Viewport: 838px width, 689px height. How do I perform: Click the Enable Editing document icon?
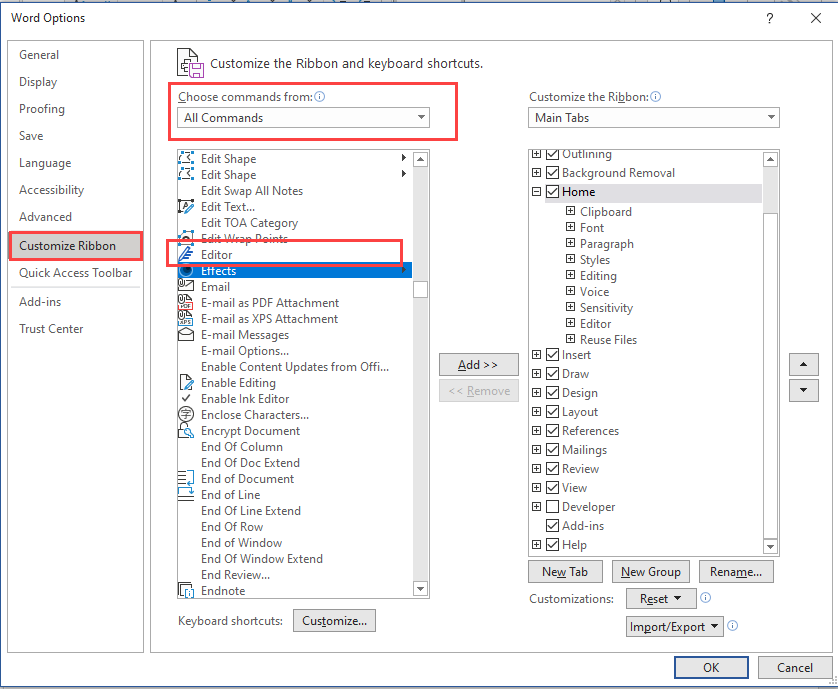click(x=186, y=383)
